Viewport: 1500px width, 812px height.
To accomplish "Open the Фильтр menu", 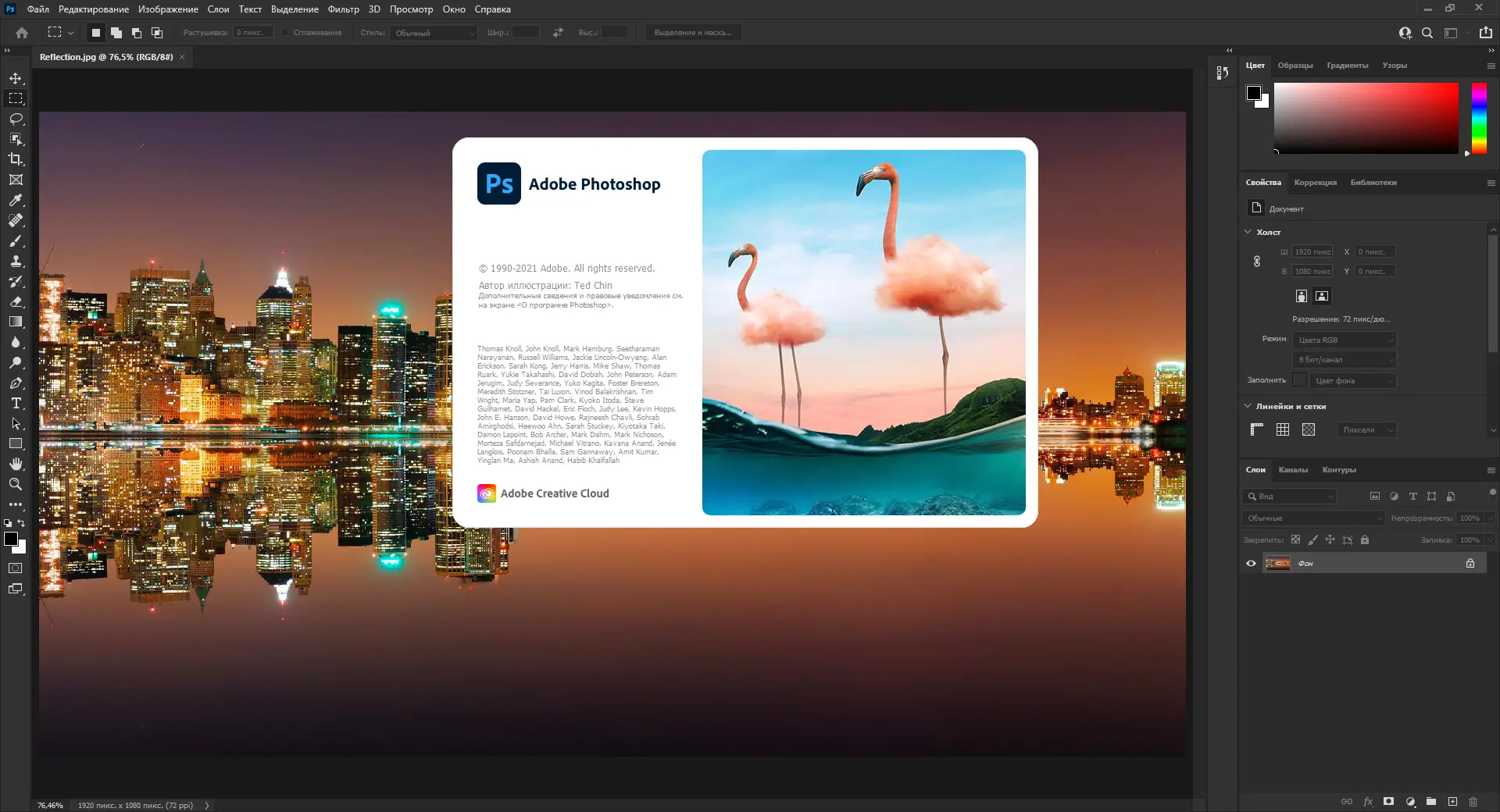I will tap(343, 9).
